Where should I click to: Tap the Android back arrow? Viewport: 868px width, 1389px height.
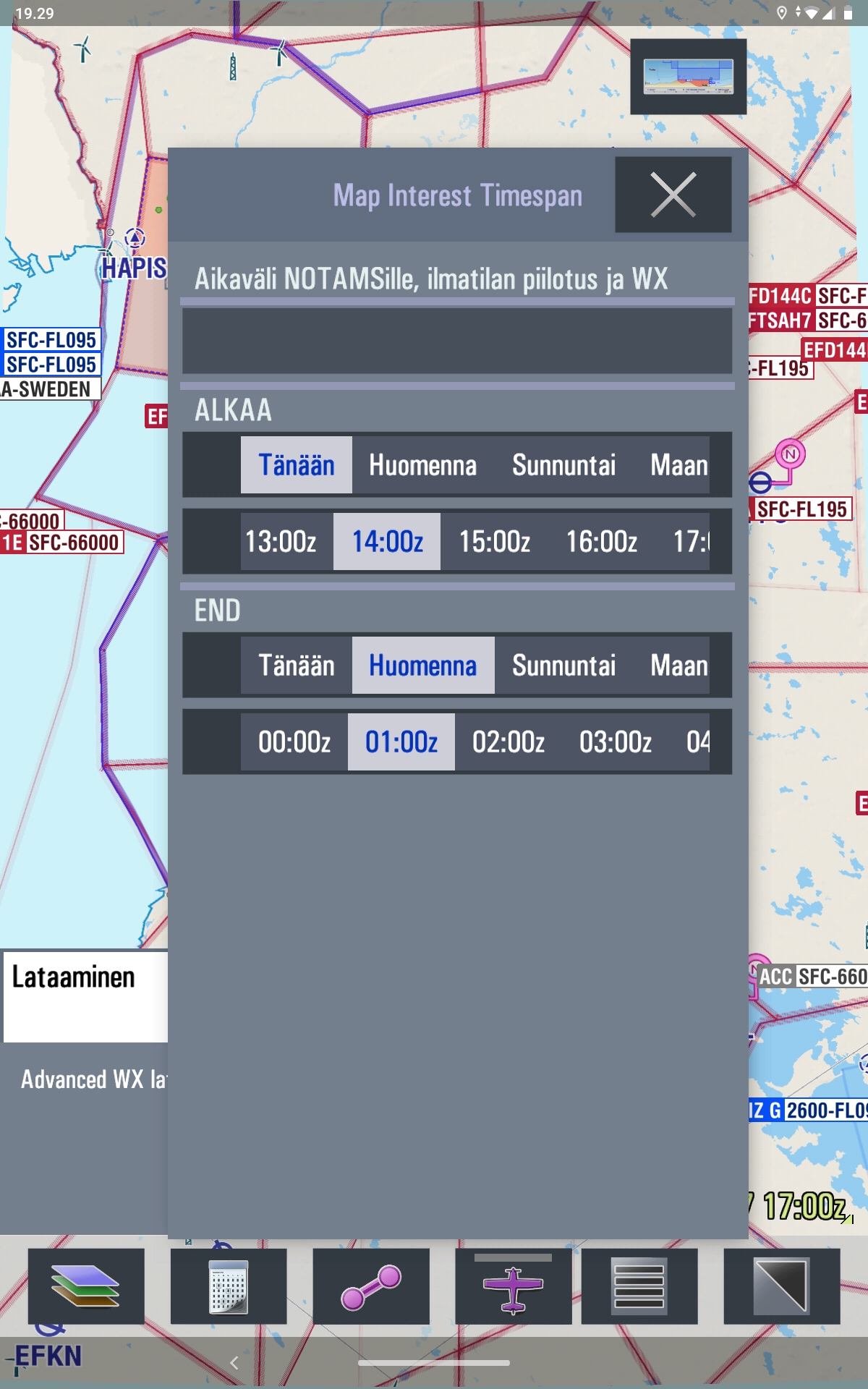tap(234, 1363)
